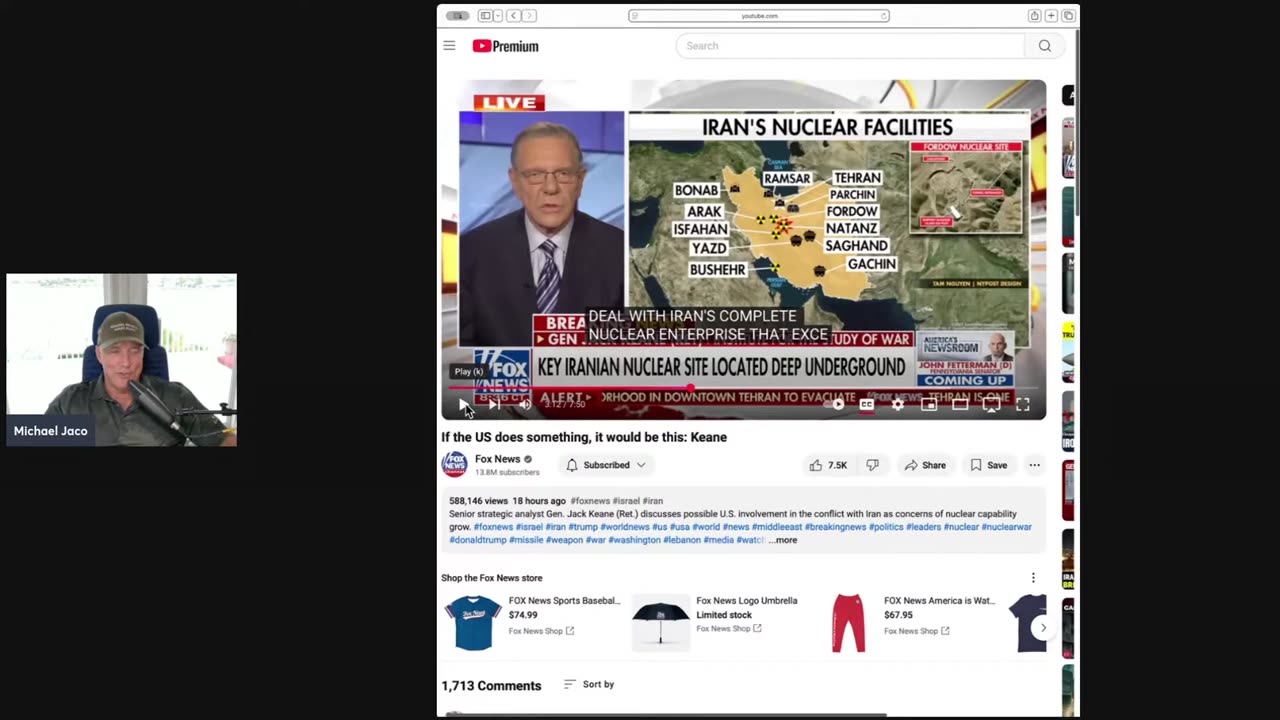
Task: Click the AirPlay cast icon
Action: pyautogui.click(x=991, y=404)
